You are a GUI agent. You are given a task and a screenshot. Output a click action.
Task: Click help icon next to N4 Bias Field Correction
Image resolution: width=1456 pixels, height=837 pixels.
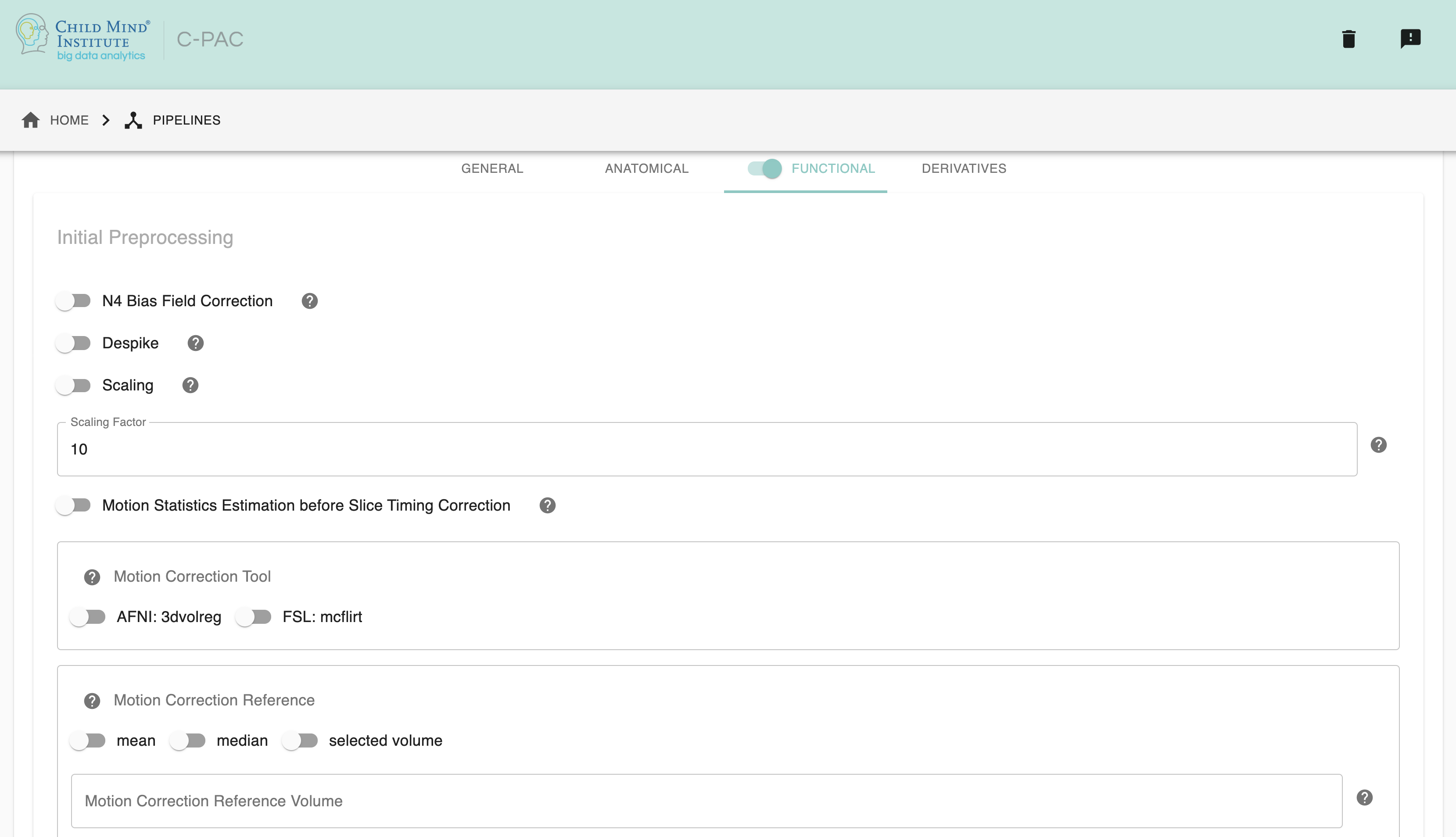(309, 300)
